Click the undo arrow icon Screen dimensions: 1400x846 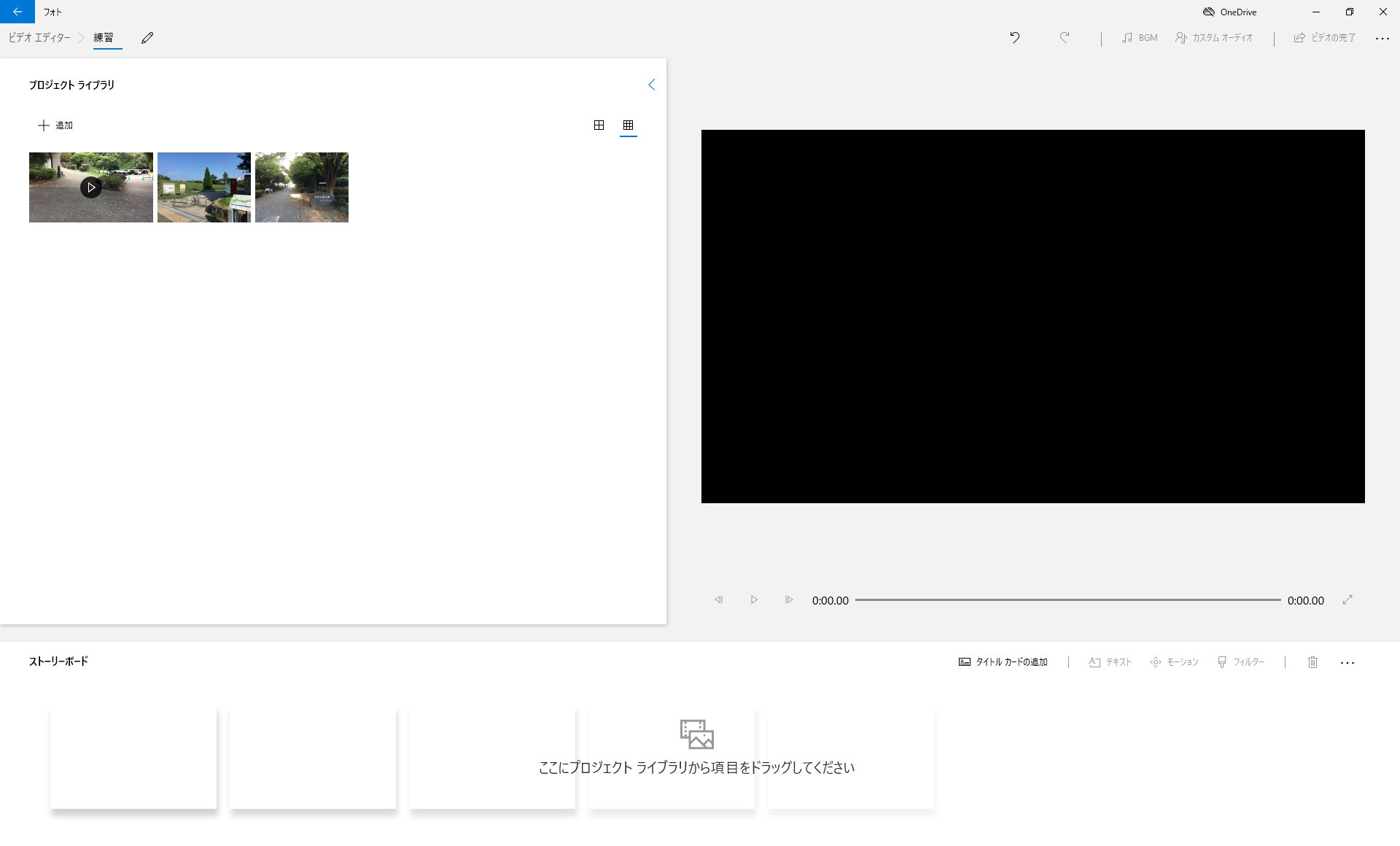(x=1014, y=38)
